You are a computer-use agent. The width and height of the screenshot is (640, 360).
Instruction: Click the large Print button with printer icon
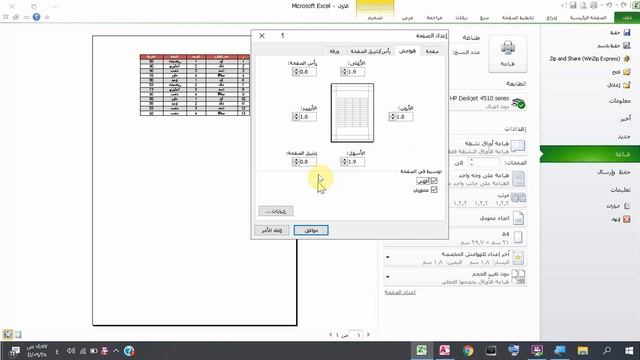(507, 54)
